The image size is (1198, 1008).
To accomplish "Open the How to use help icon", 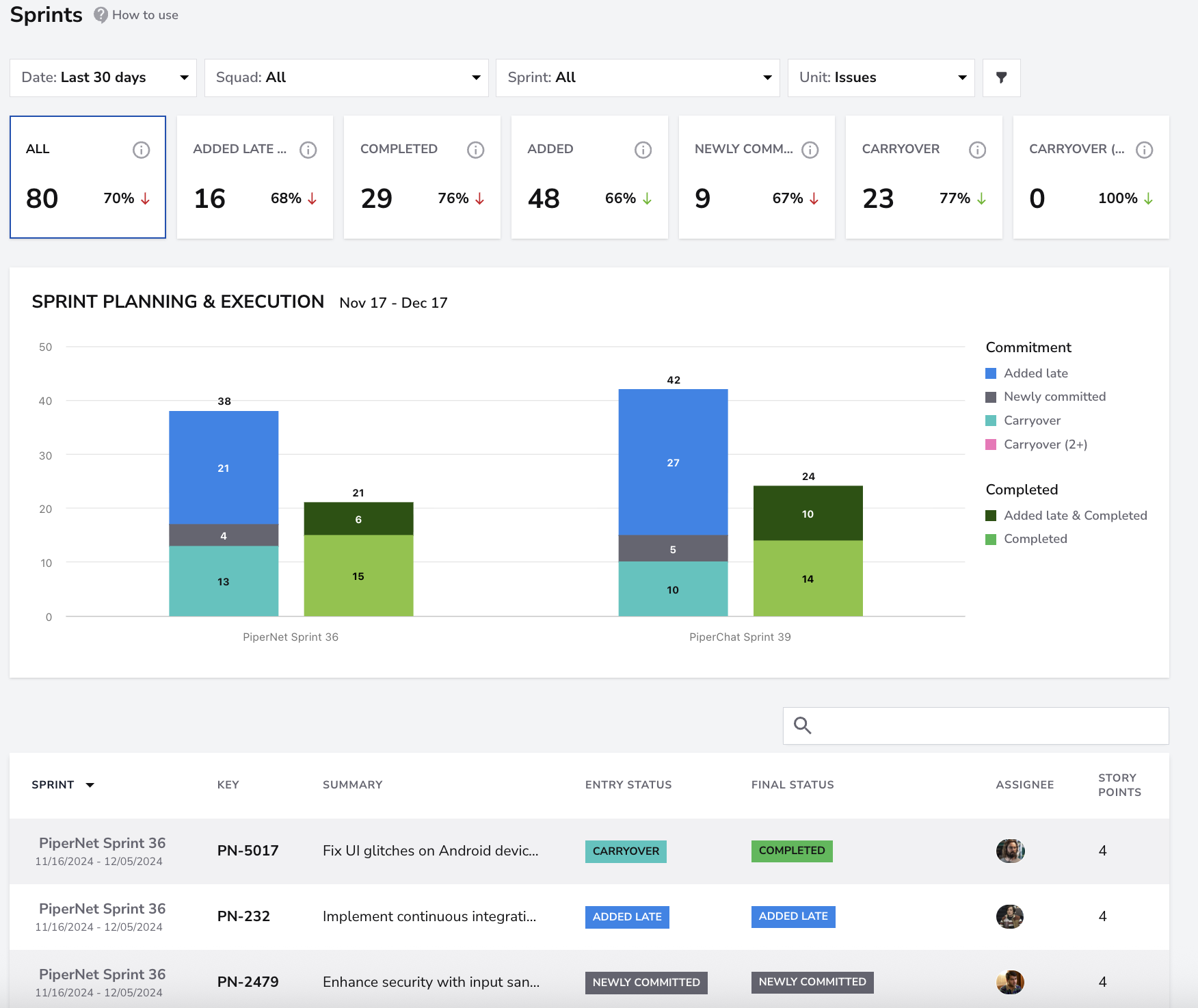I will (101, 15).
